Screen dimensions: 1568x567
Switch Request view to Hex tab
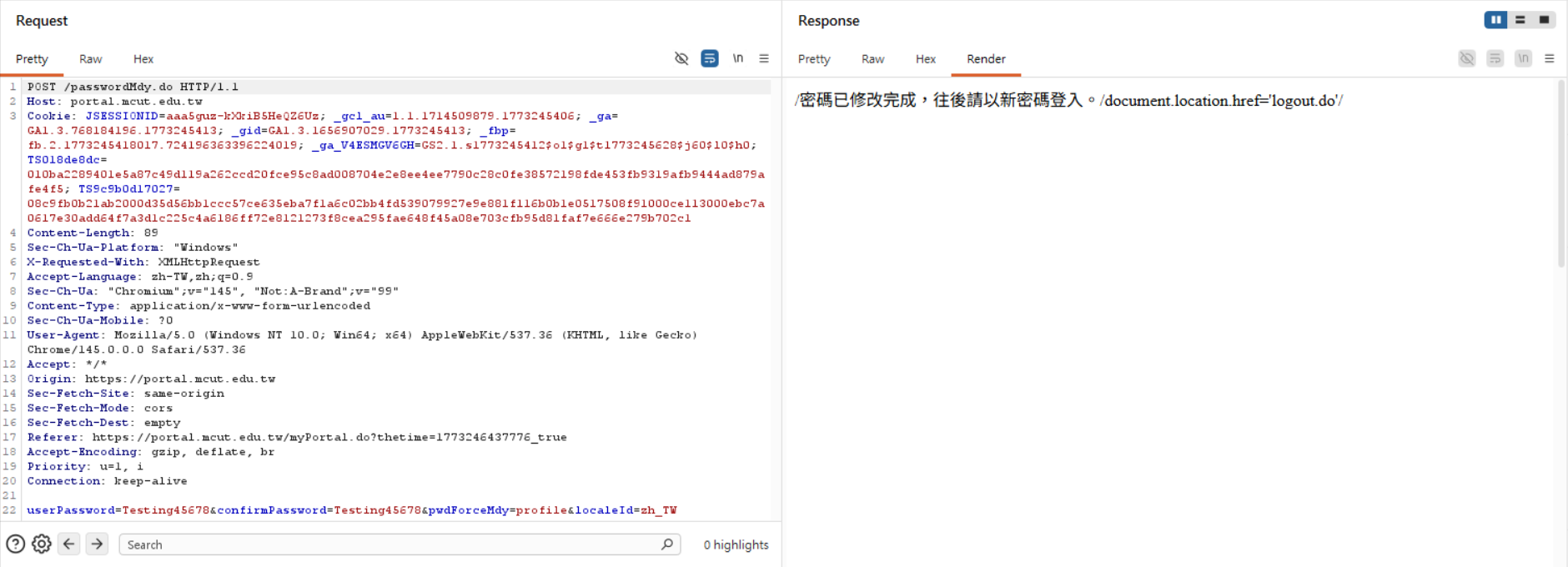click(x=143, y=59)
